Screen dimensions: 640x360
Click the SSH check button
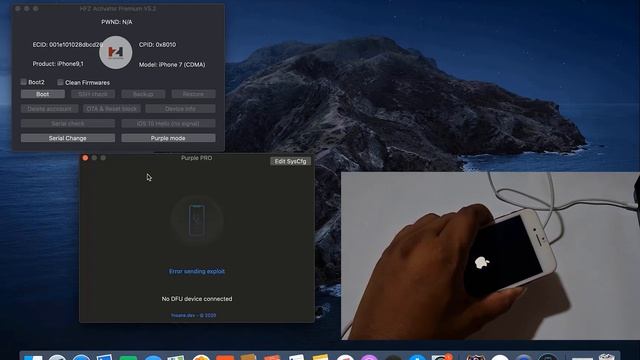click(93, 94)
